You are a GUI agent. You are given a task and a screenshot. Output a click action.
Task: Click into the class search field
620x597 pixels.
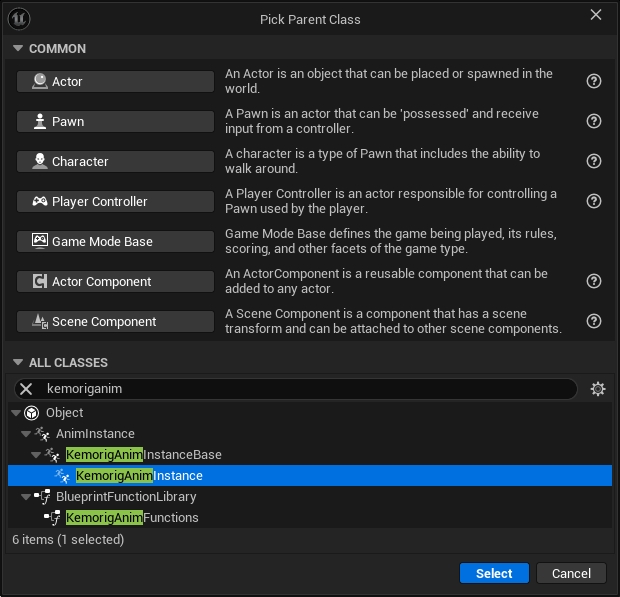pyautogui.click(x=300, y=389)
